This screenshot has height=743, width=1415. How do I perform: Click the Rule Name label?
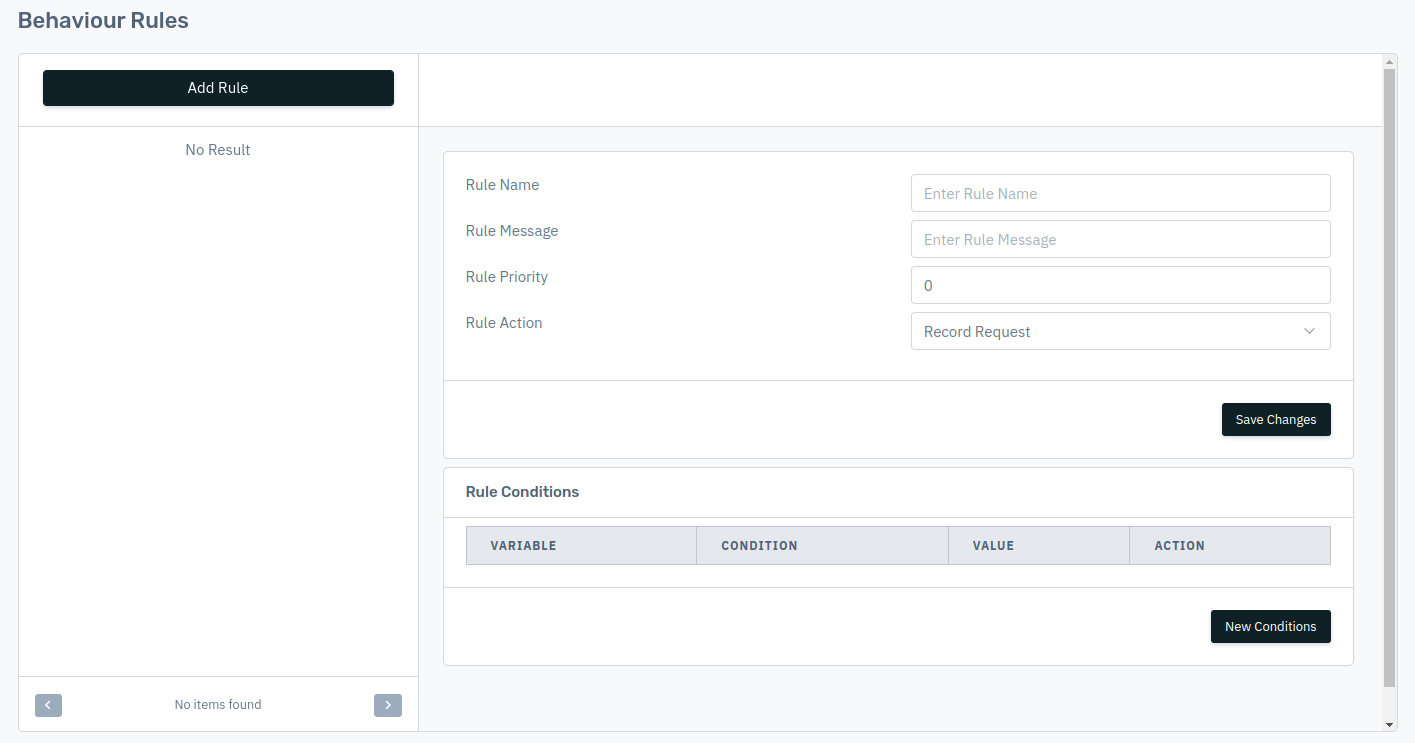(502, 185)
